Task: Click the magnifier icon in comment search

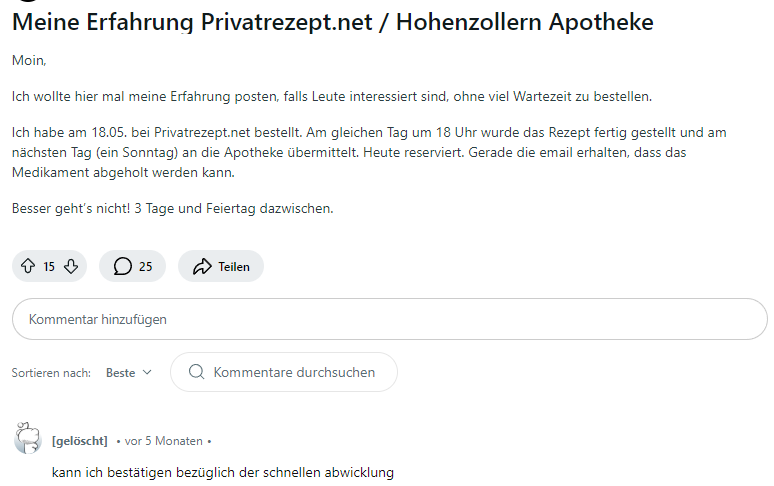Action: [x=196, y=372]
